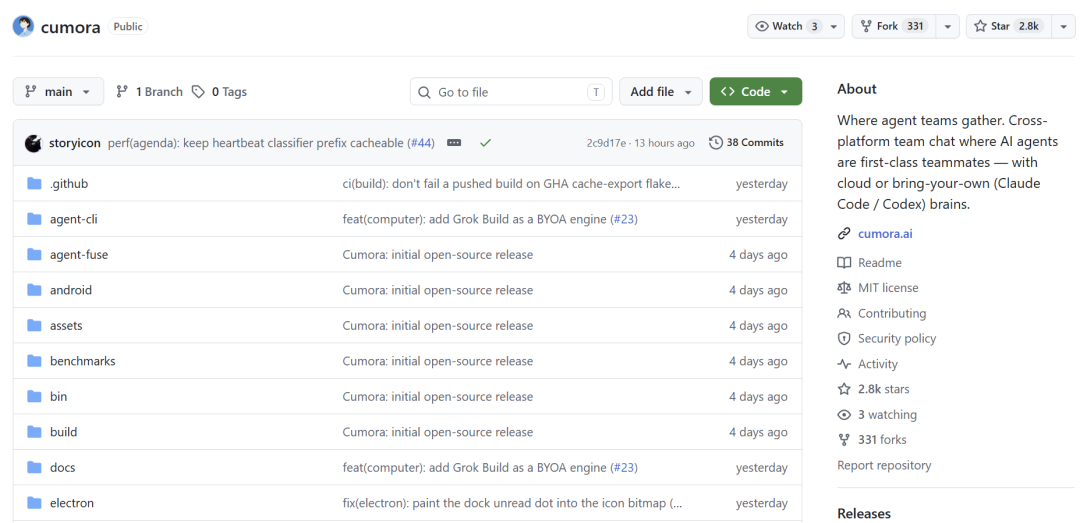The width and height of the screenshot is (1080, 523).
Task: Click the 'ci(build): don't fail a pushed build' commit message
Action: [511, 184]
